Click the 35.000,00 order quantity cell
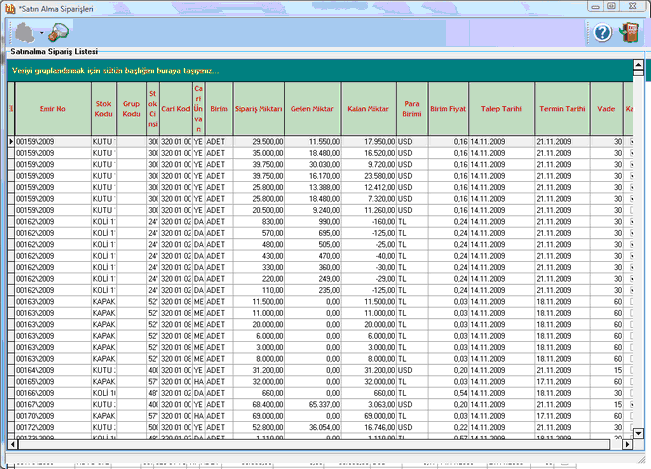The image size is (651, 469). (259, 153)
